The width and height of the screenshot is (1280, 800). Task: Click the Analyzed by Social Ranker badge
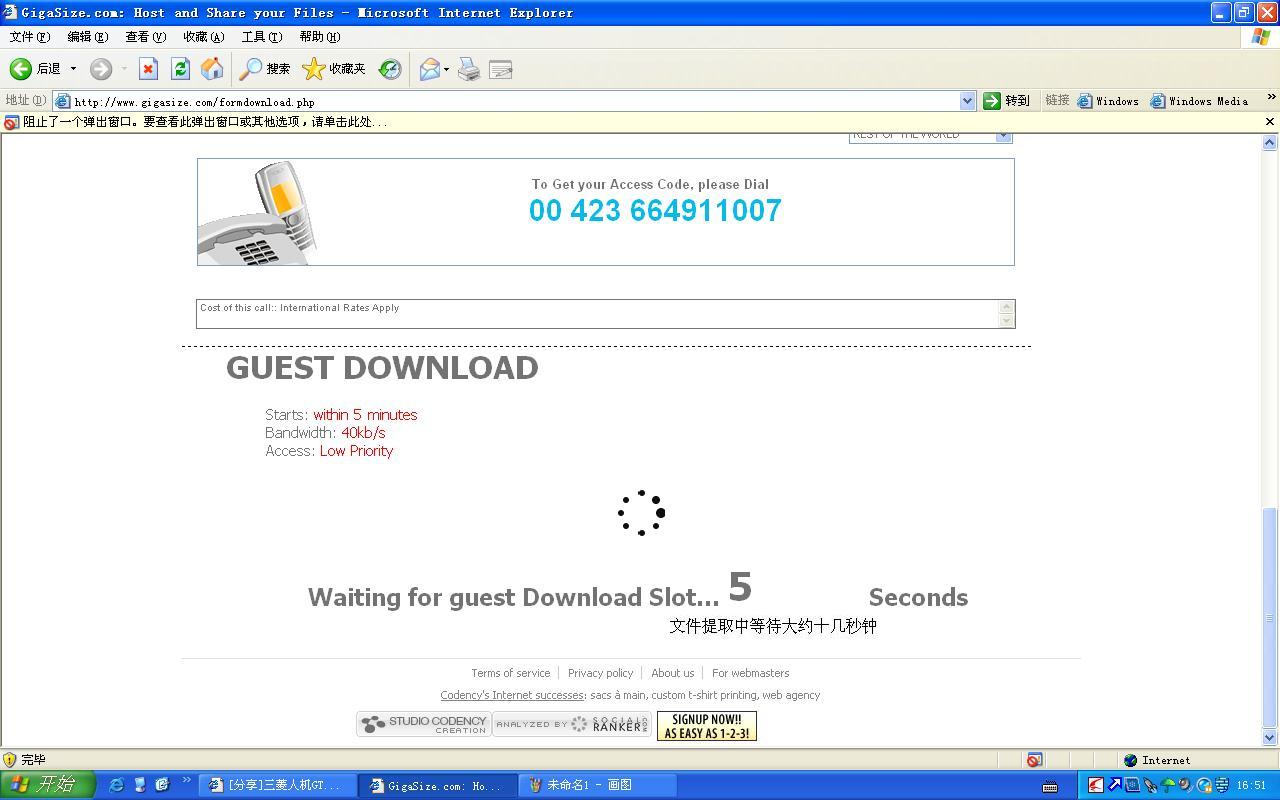572,724
